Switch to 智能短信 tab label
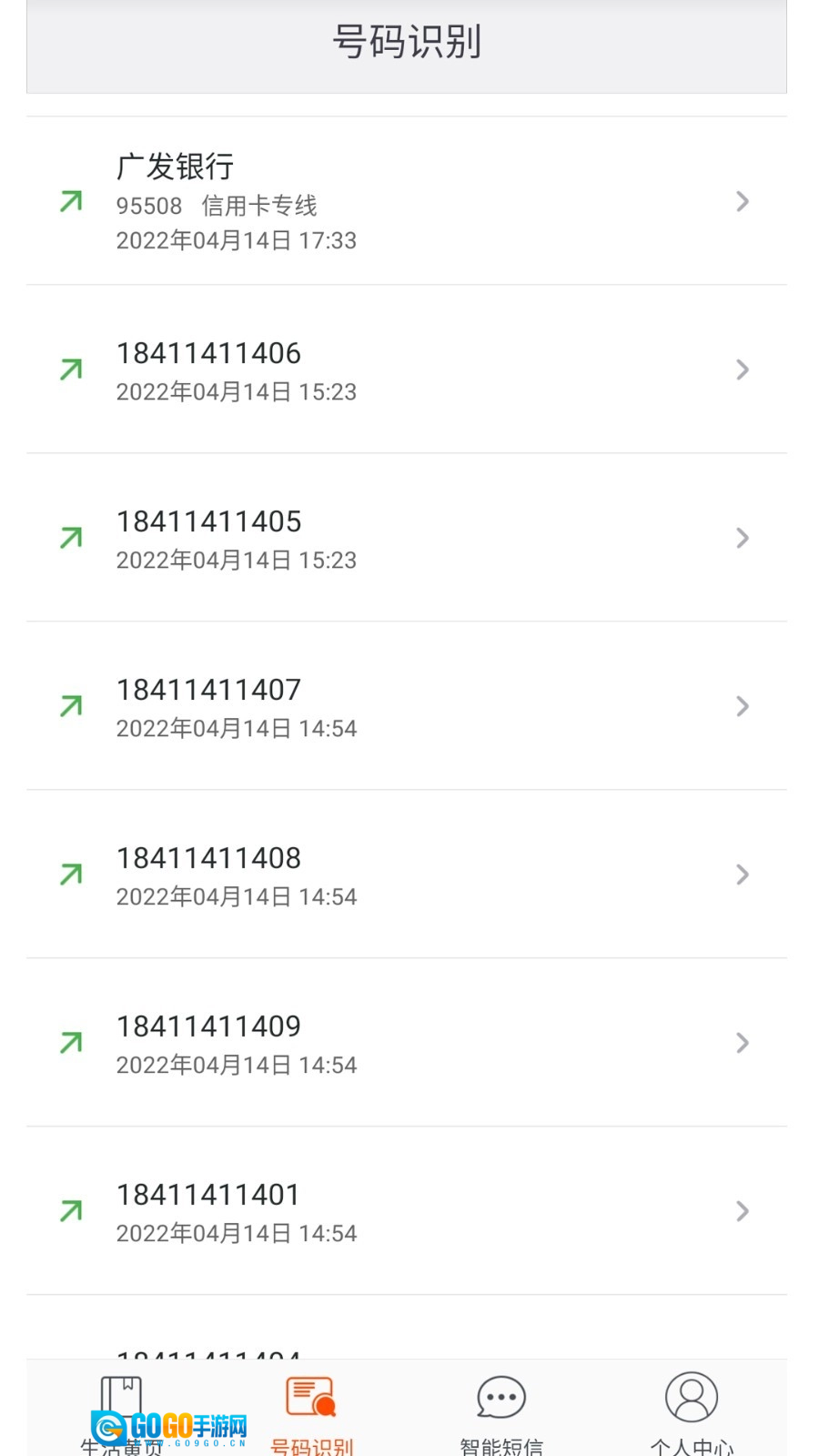Viewport: 819px width, 1456px height. (501, 1446)
